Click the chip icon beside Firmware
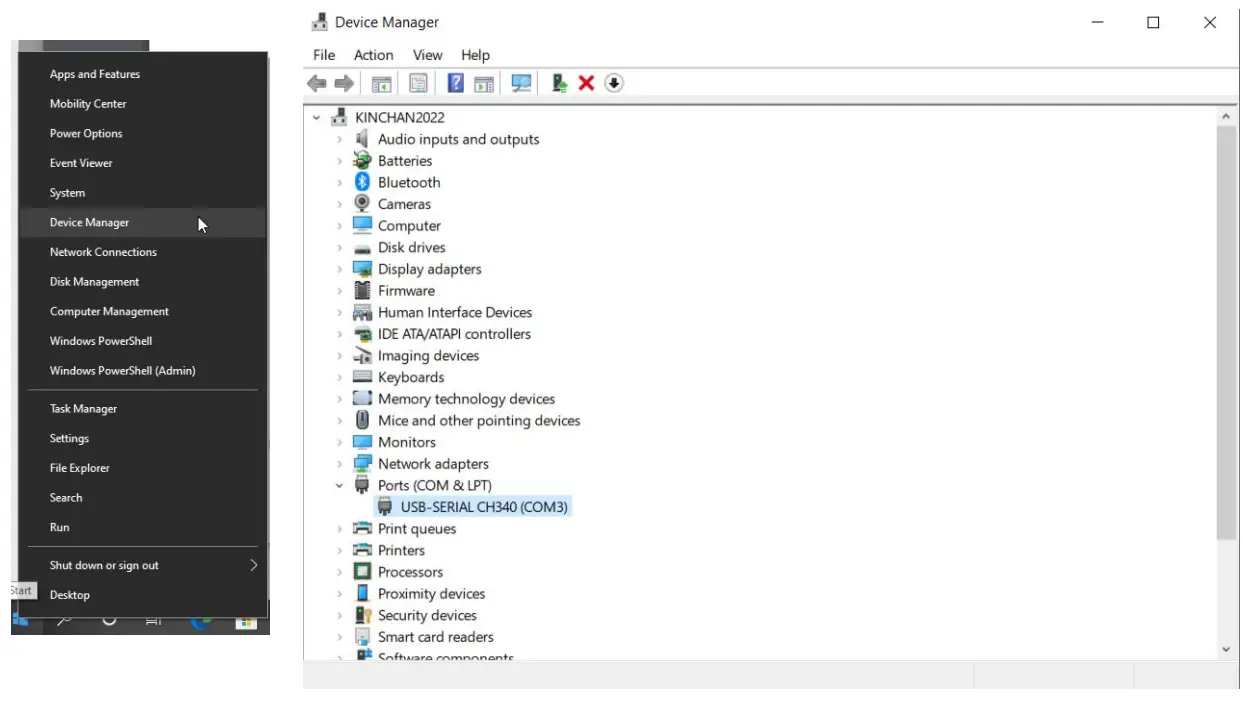Image resolution: width=1243 pixels, height=701 pixels. pyautogui.click(x=362, y=291)
